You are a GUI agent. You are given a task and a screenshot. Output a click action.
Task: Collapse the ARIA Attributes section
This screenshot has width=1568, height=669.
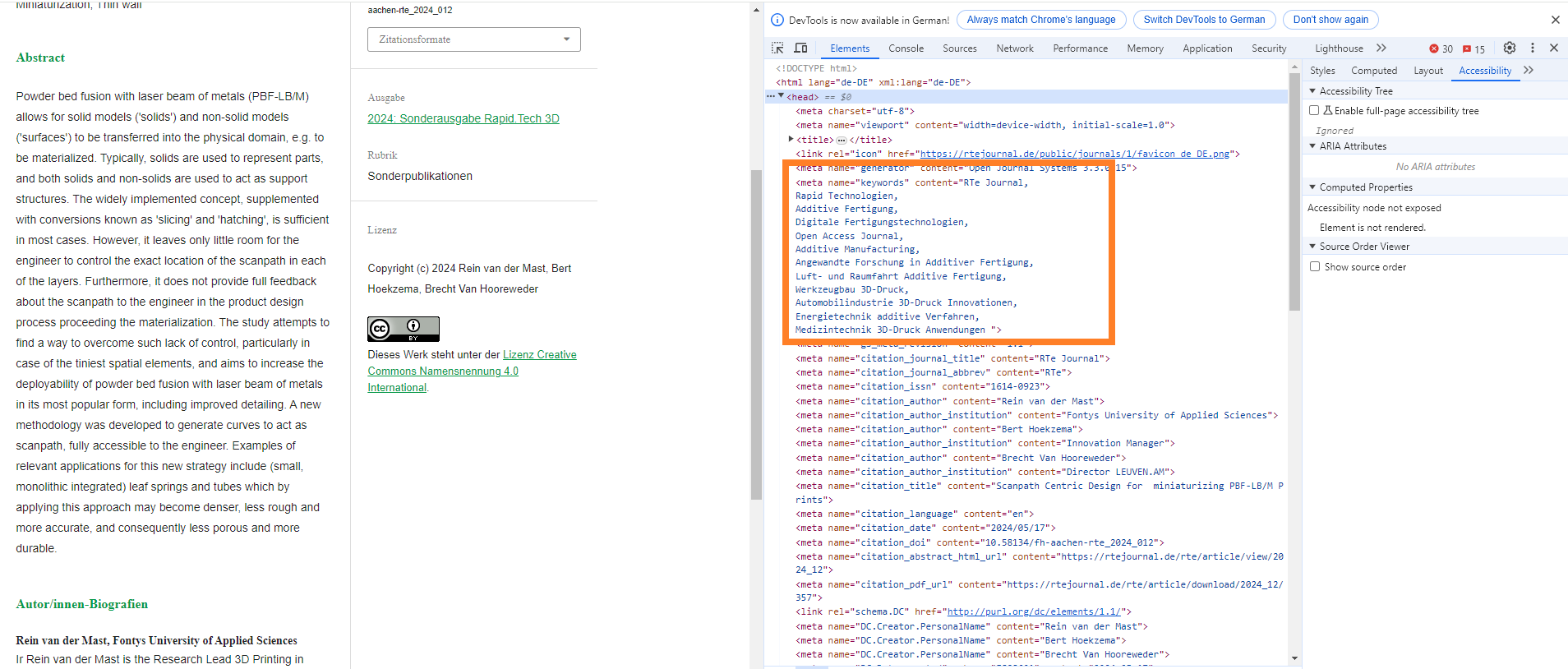point(1312,145)
